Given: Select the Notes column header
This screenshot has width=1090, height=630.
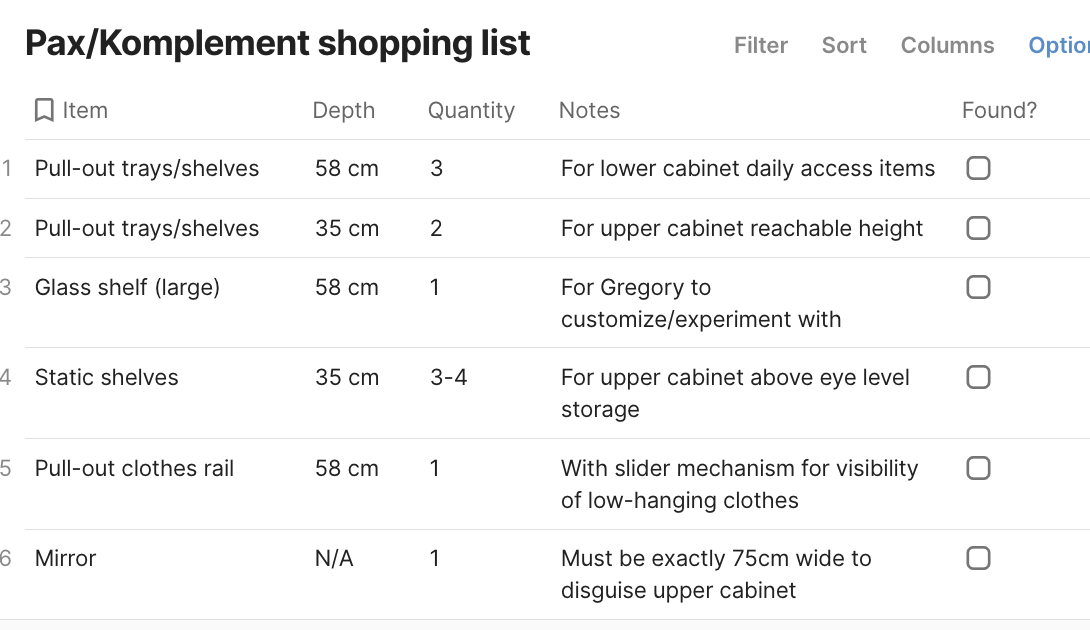Looking at the screenshot, I should point(589,110).
